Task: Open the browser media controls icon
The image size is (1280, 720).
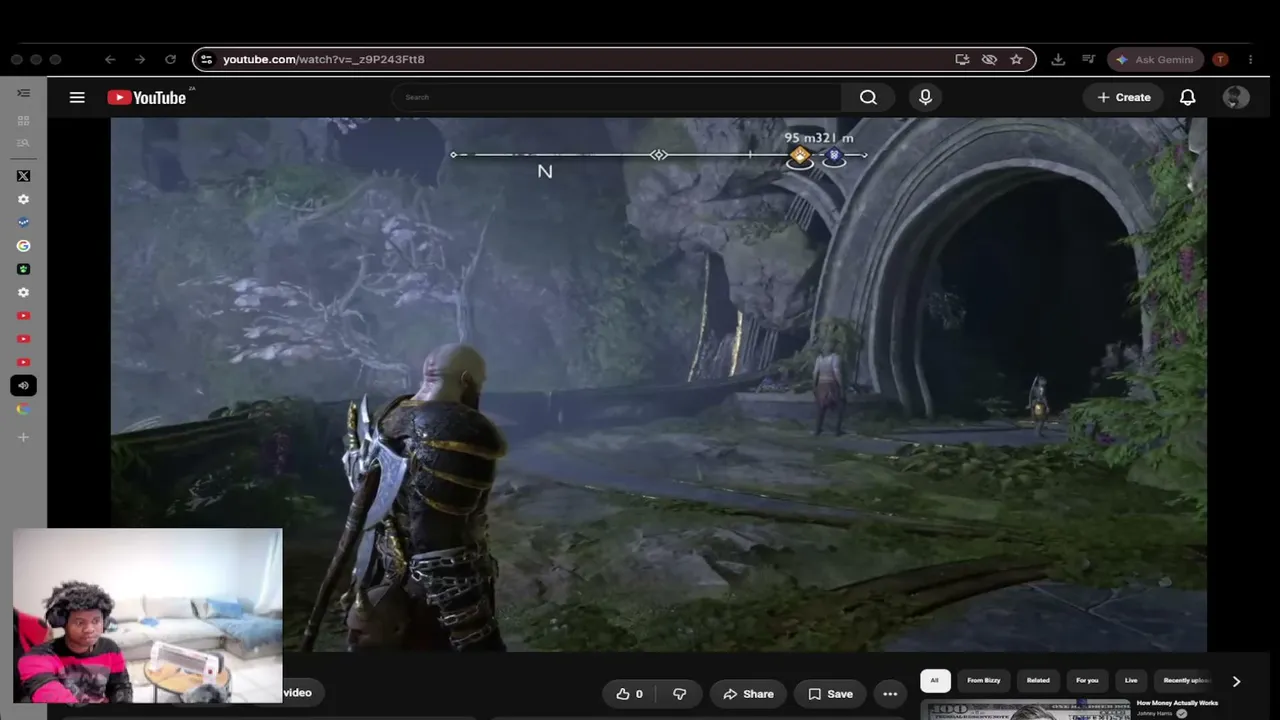Action: tap(1088, 60)
